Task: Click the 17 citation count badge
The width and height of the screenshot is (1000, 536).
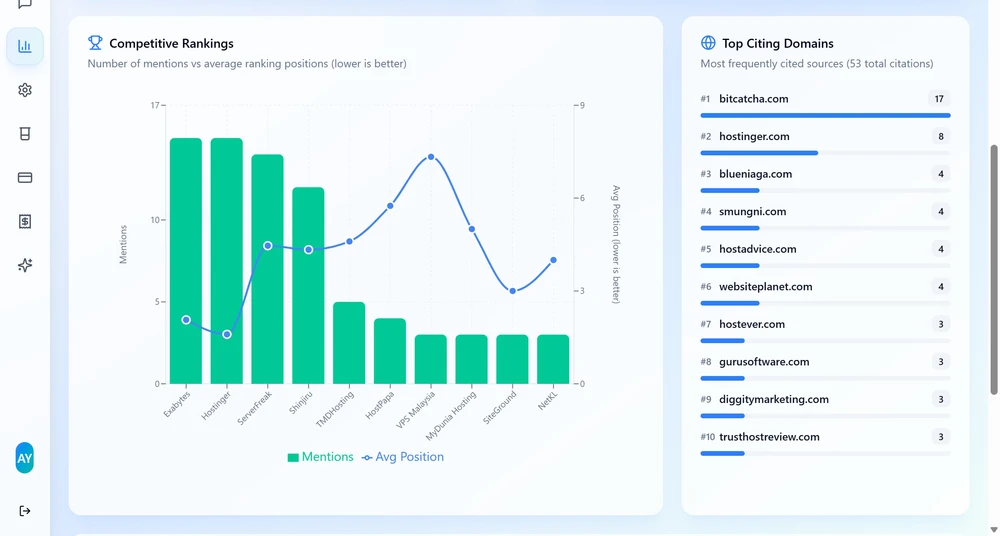Action: (x=939, y=99)
